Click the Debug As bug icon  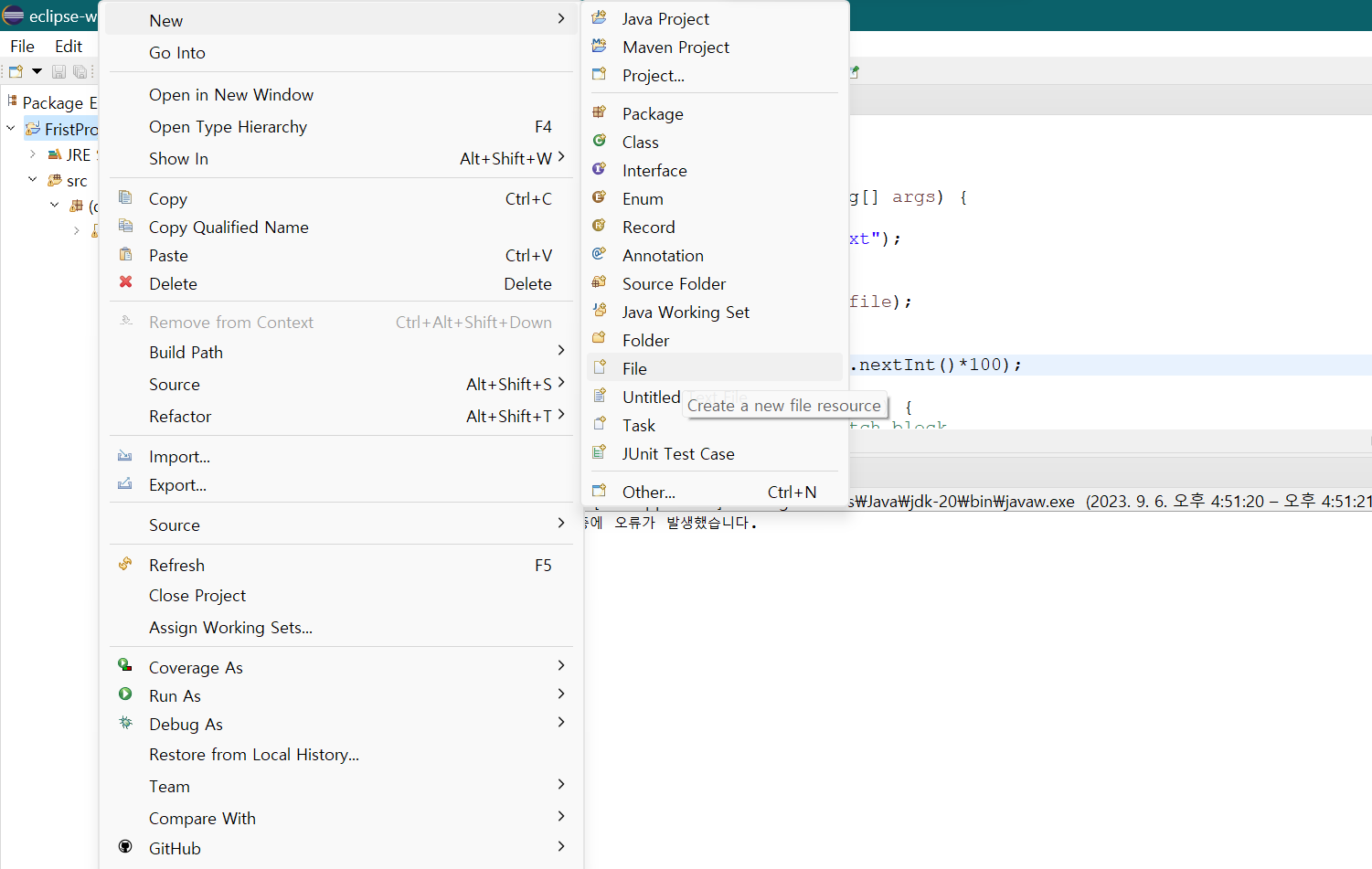pyautogui.click(x=126, y=723)
